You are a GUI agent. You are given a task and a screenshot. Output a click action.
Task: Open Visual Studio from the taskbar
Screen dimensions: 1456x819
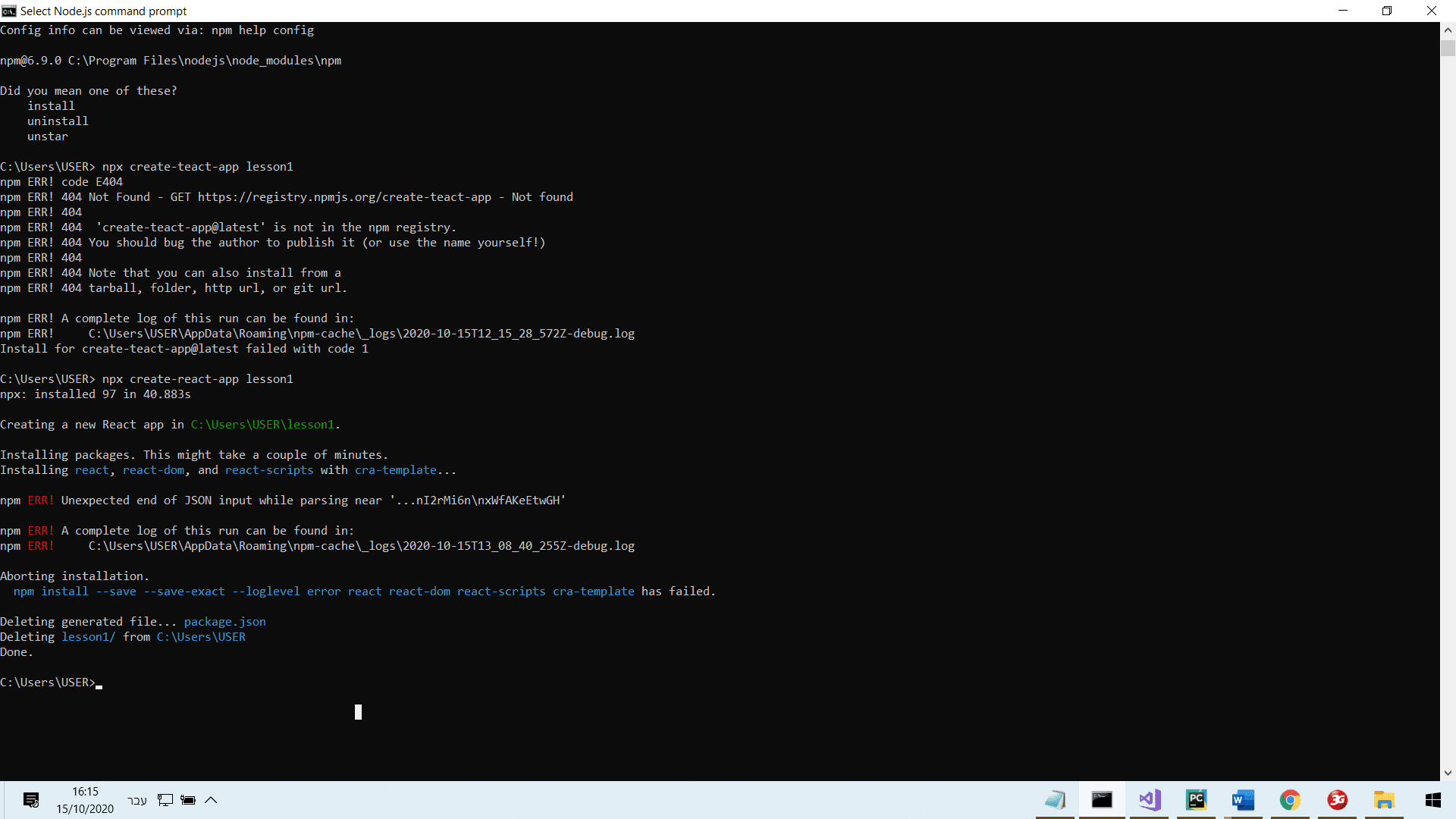[1150, 800]
